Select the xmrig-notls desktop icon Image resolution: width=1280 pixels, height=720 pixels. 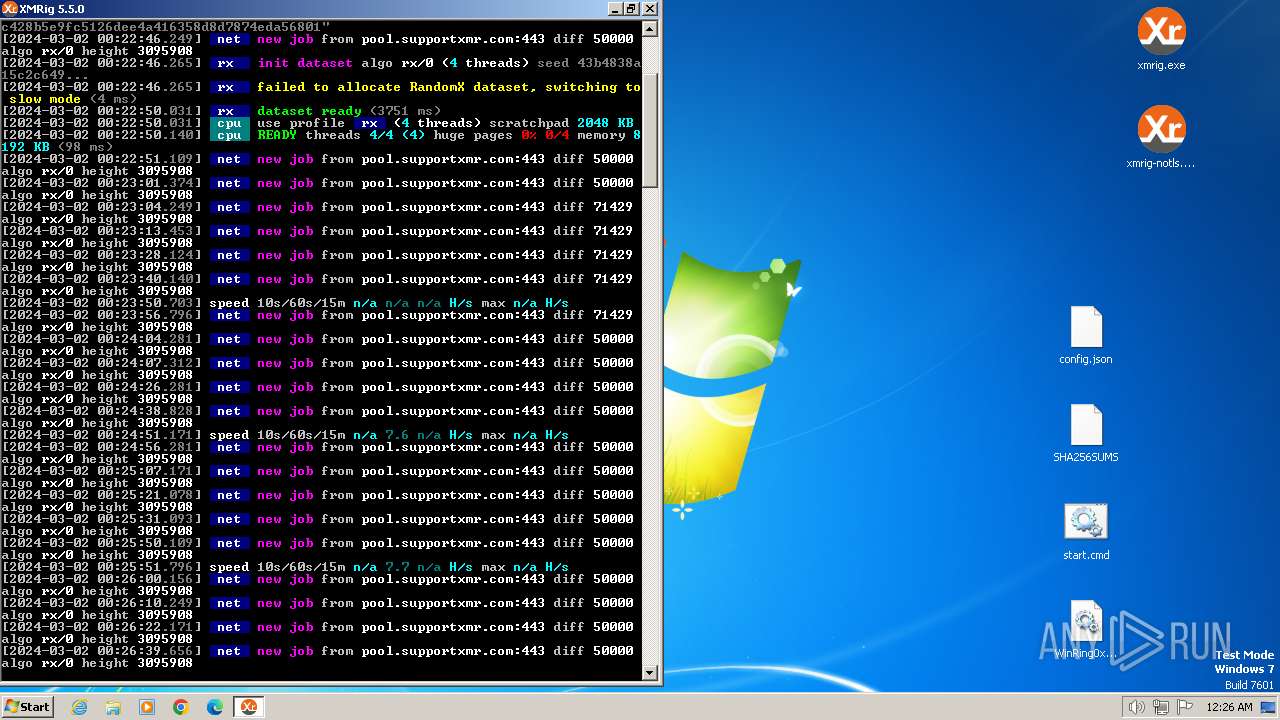1161,138
